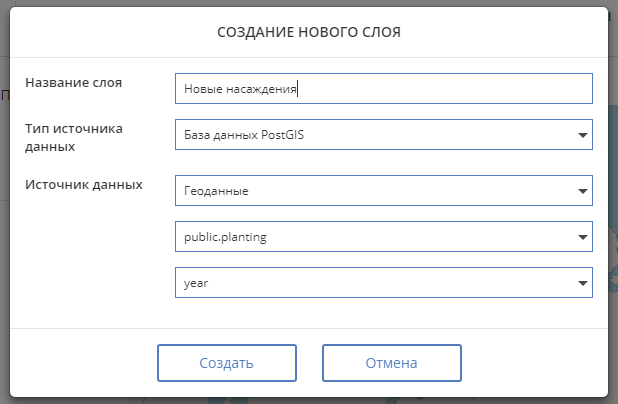Open the data source type dropdown
618x404 pixels.
point(383,134)
